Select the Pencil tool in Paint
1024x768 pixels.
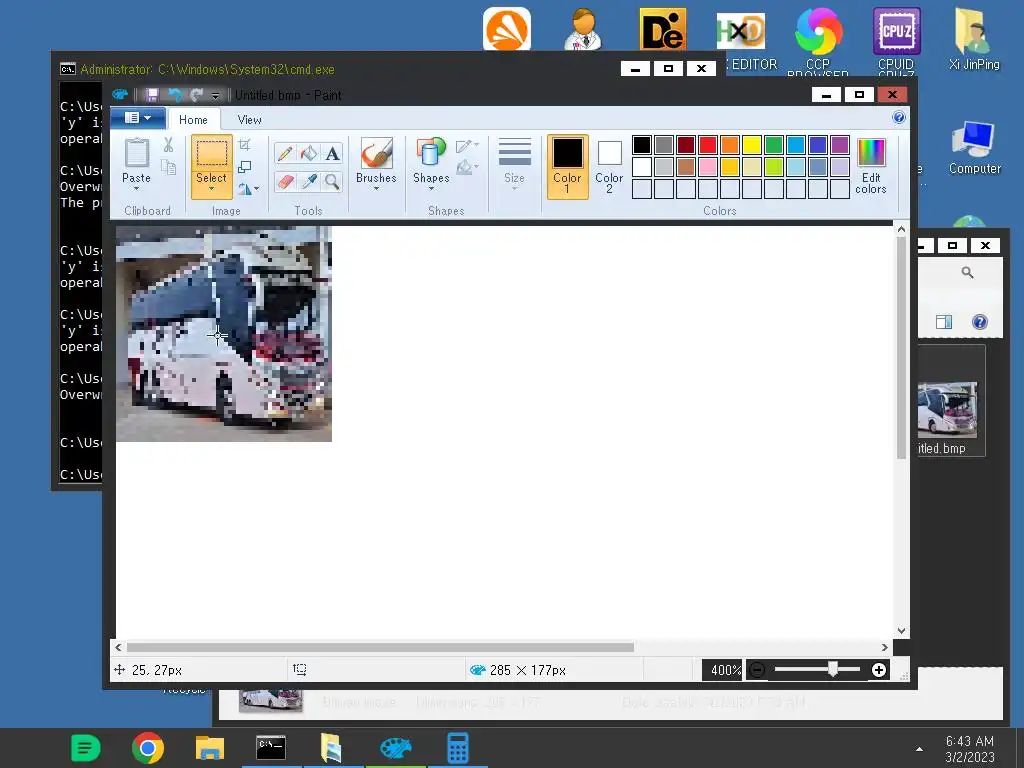[x=285, y=153]
